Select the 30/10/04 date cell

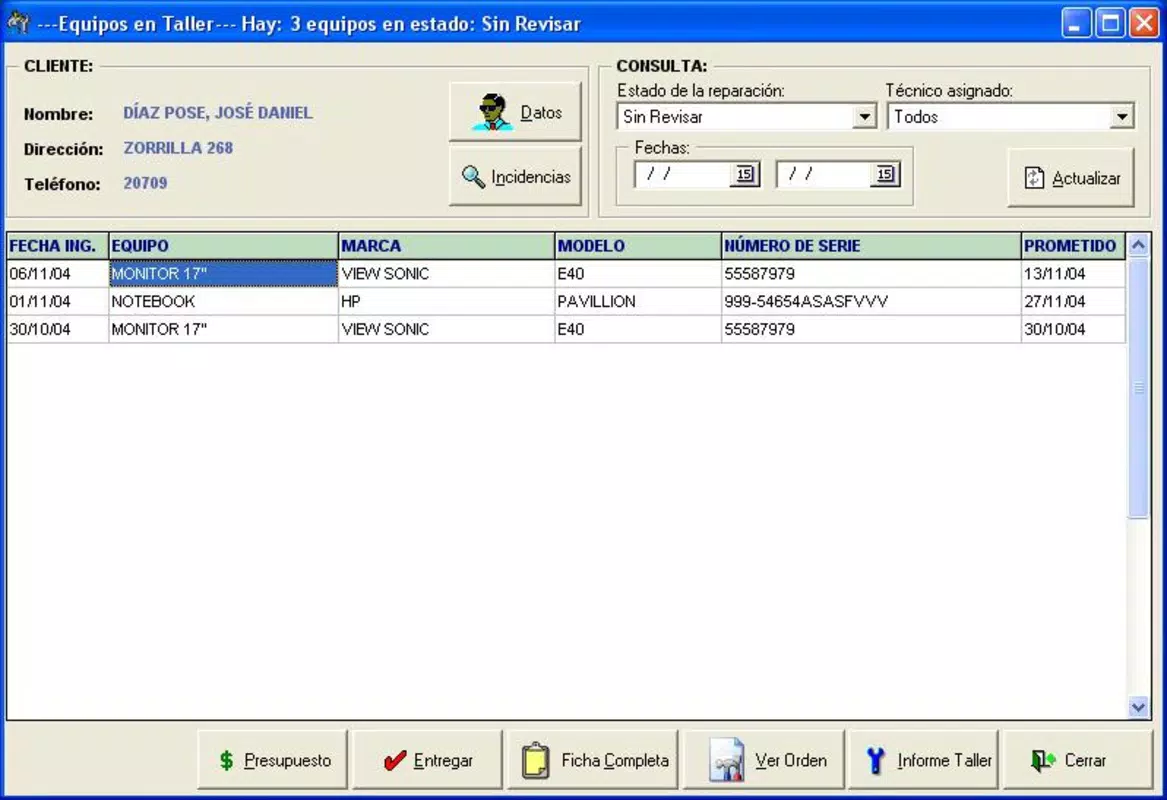tap(58, 329)
